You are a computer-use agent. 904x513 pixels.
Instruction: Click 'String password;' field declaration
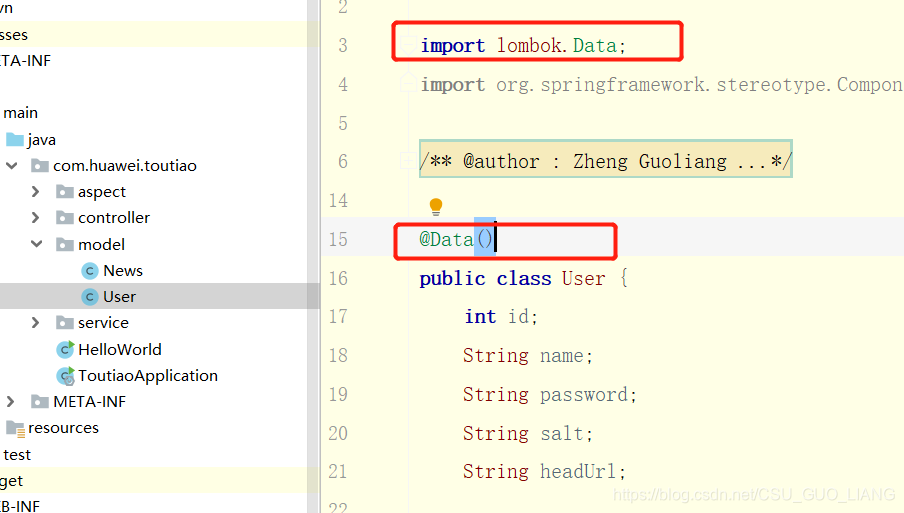(x=549, y=395)
